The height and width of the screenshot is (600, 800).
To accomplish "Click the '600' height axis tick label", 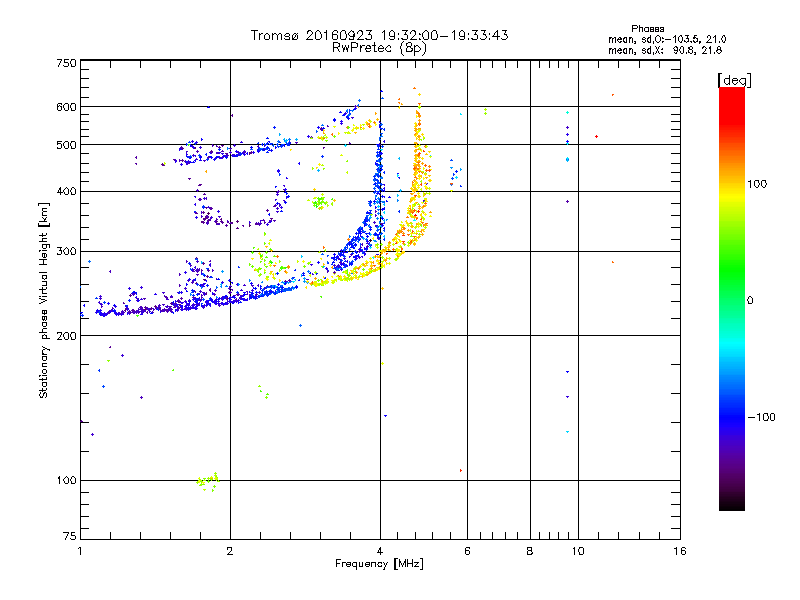I will pos(67,107).
